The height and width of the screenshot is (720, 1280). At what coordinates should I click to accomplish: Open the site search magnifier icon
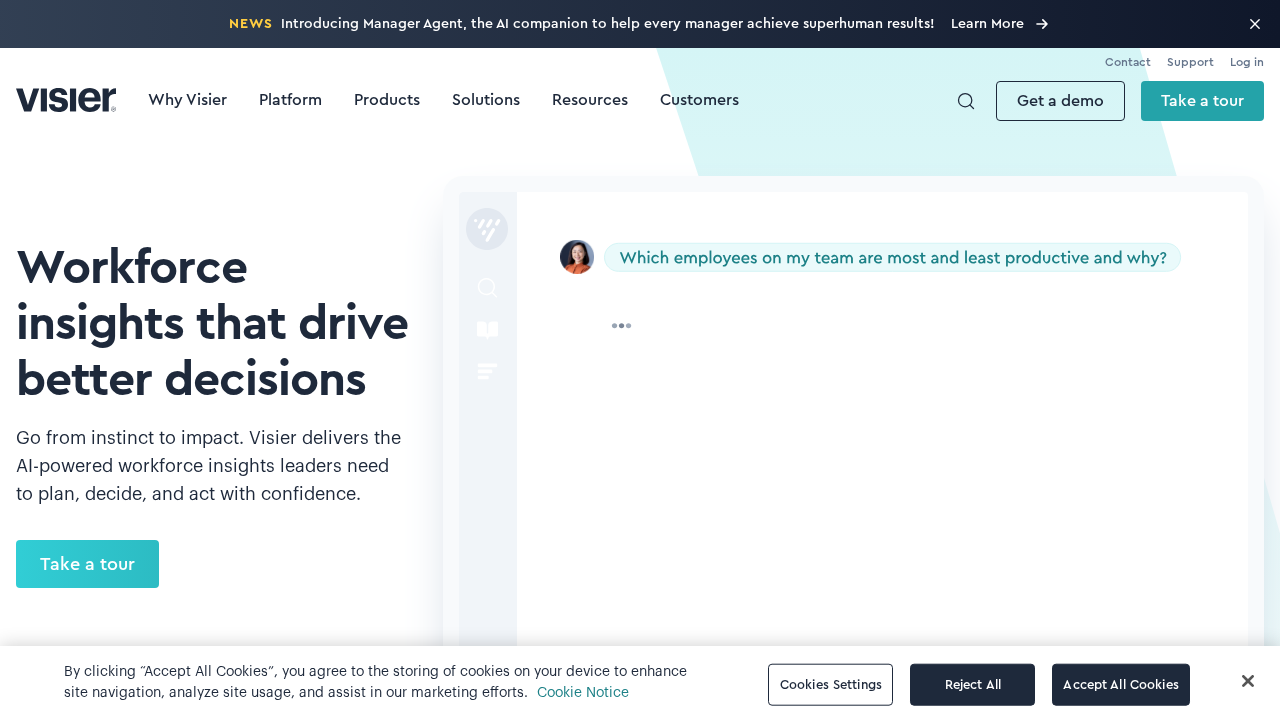965,101
